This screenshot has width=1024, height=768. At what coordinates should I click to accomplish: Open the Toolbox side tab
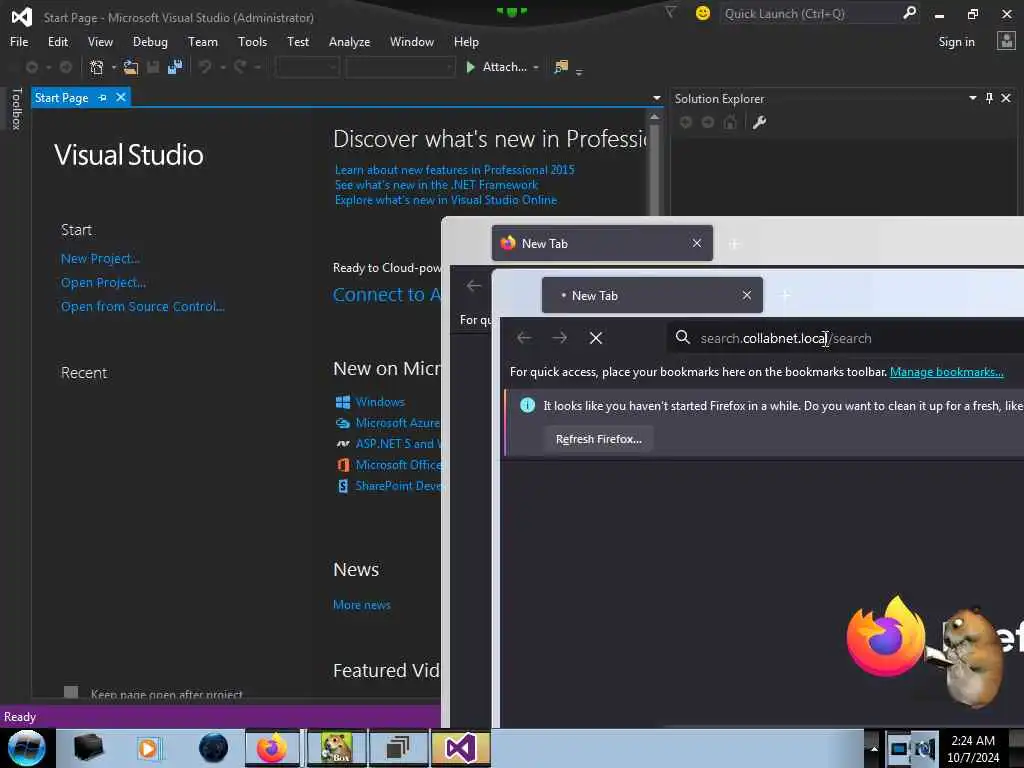[x=17, y=108]
